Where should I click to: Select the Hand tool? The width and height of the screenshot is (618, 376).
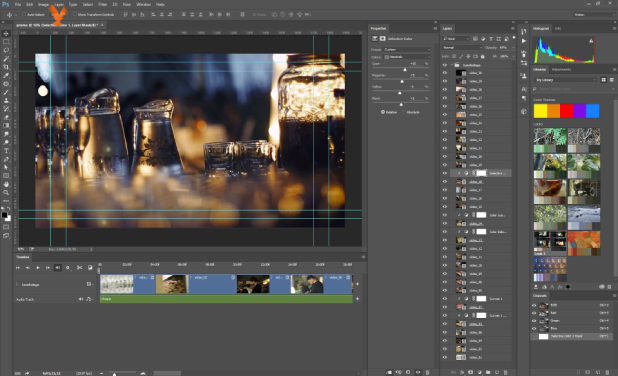(x=6, y=184)
